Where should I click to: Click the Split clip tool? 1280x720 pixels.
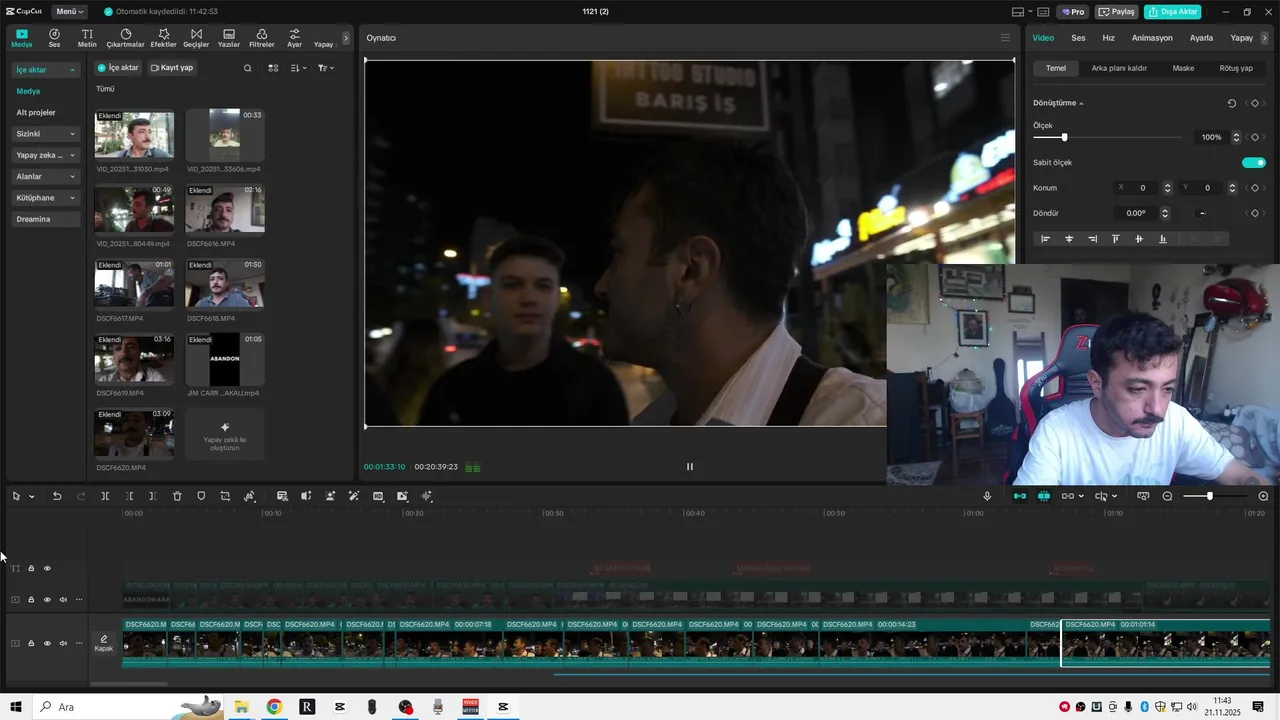pos(105,496)
